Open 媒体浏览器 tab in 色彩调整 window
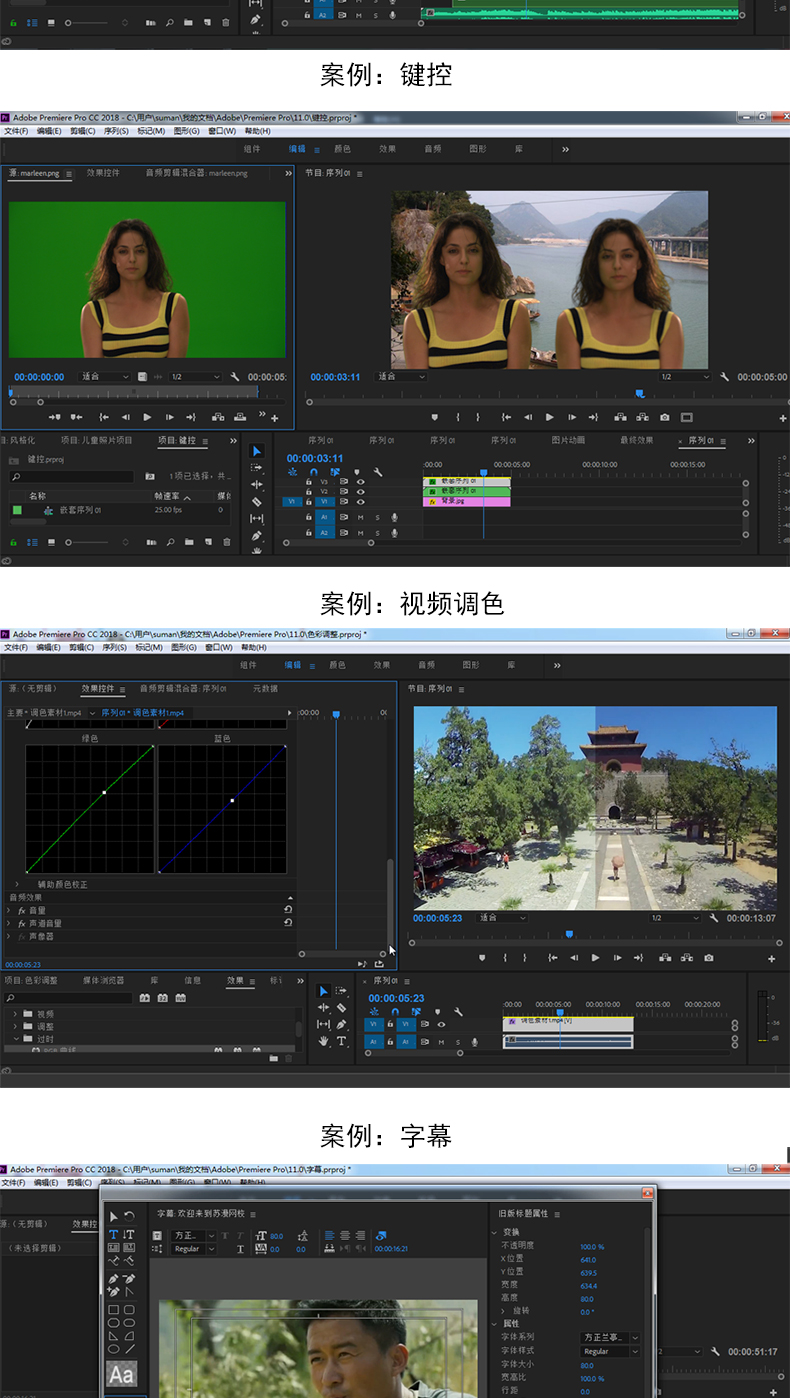 pos(104,980)
